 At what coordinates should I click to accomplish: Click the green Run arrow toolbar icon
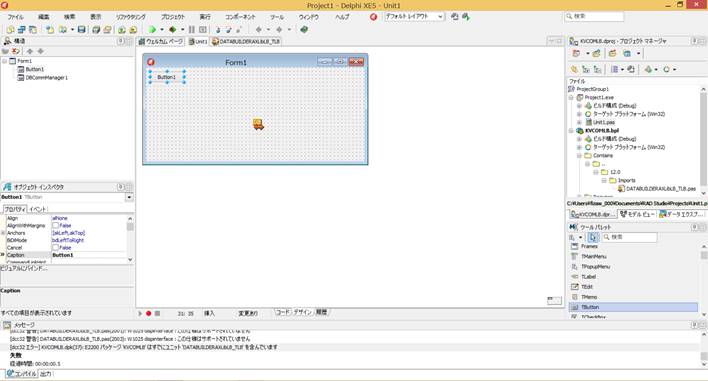point(153,30)
